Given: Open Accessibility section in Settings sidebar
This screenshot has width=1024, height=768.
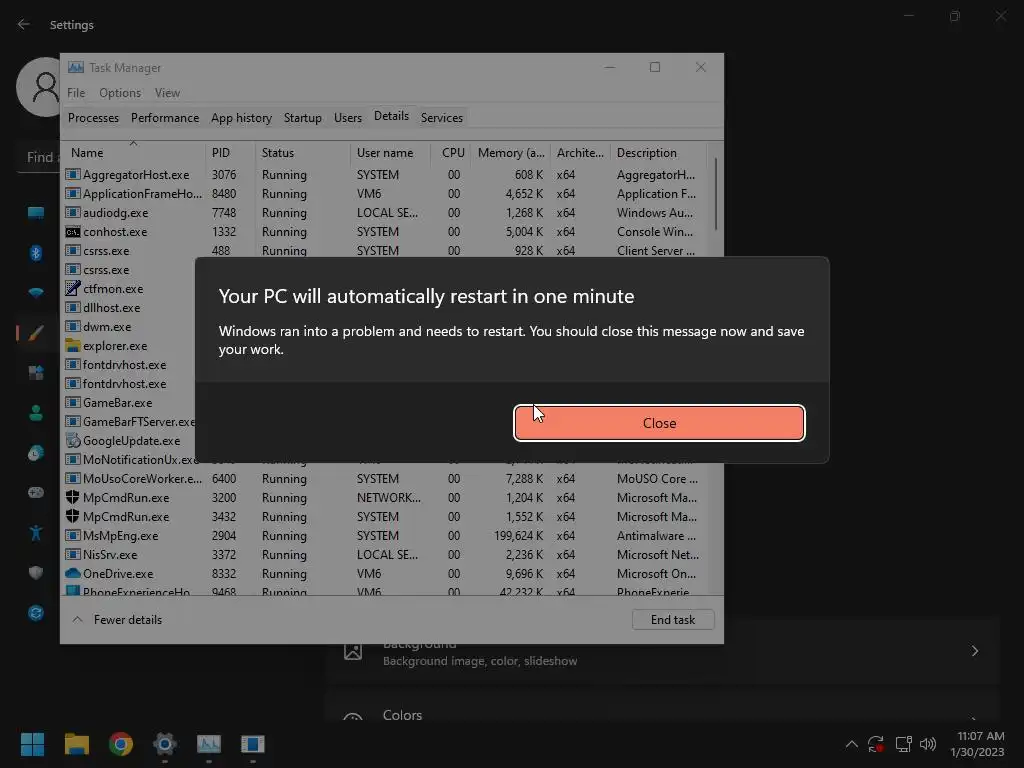Looking at the screenshot, I should (x=36, y=533).
